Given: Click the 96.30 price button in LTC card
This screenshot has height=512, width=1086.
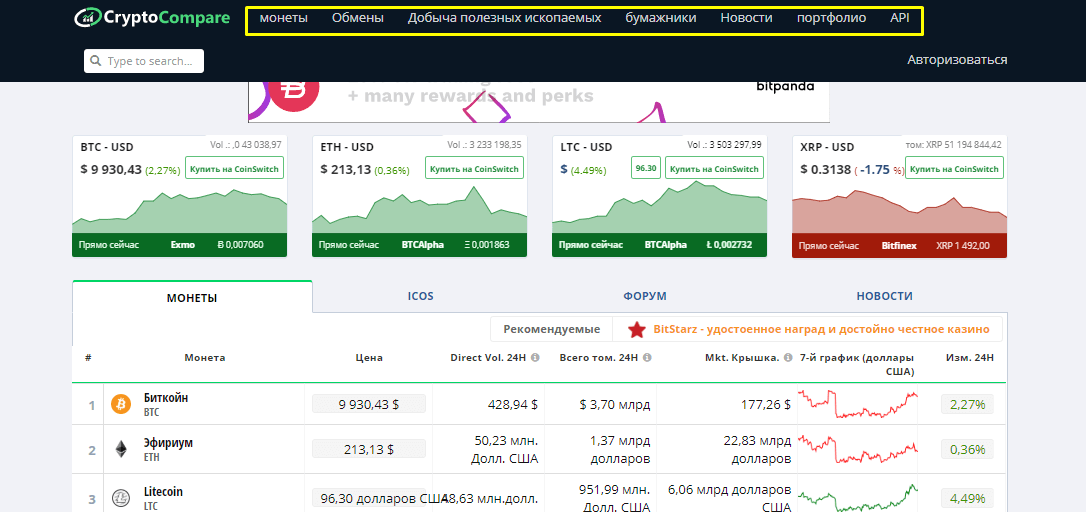Looking at the screenshot, I should coord(646,168).
